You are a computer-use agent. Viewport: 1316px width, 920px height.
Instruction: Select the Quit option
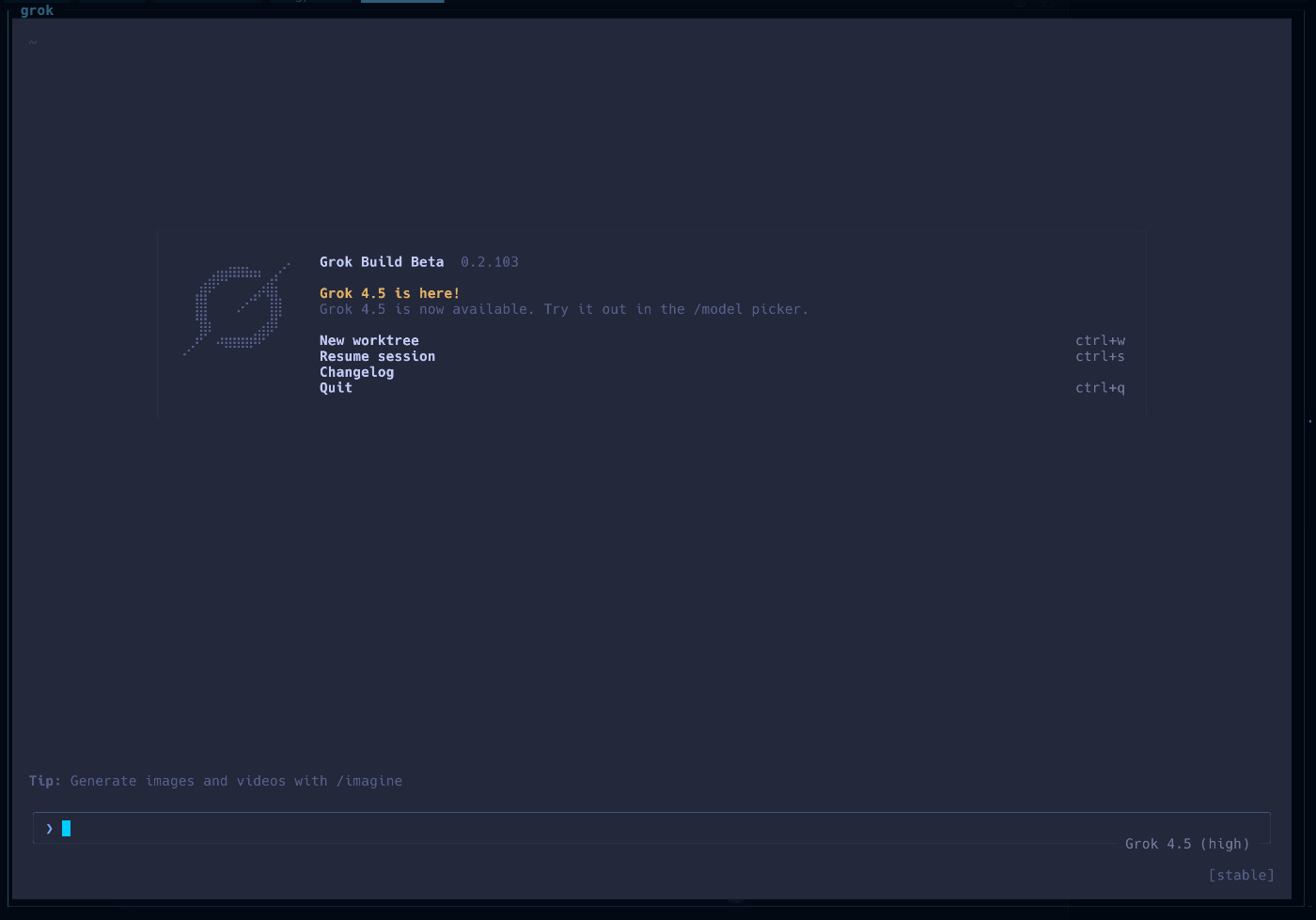pyautogui.click(x=336, y=387)
